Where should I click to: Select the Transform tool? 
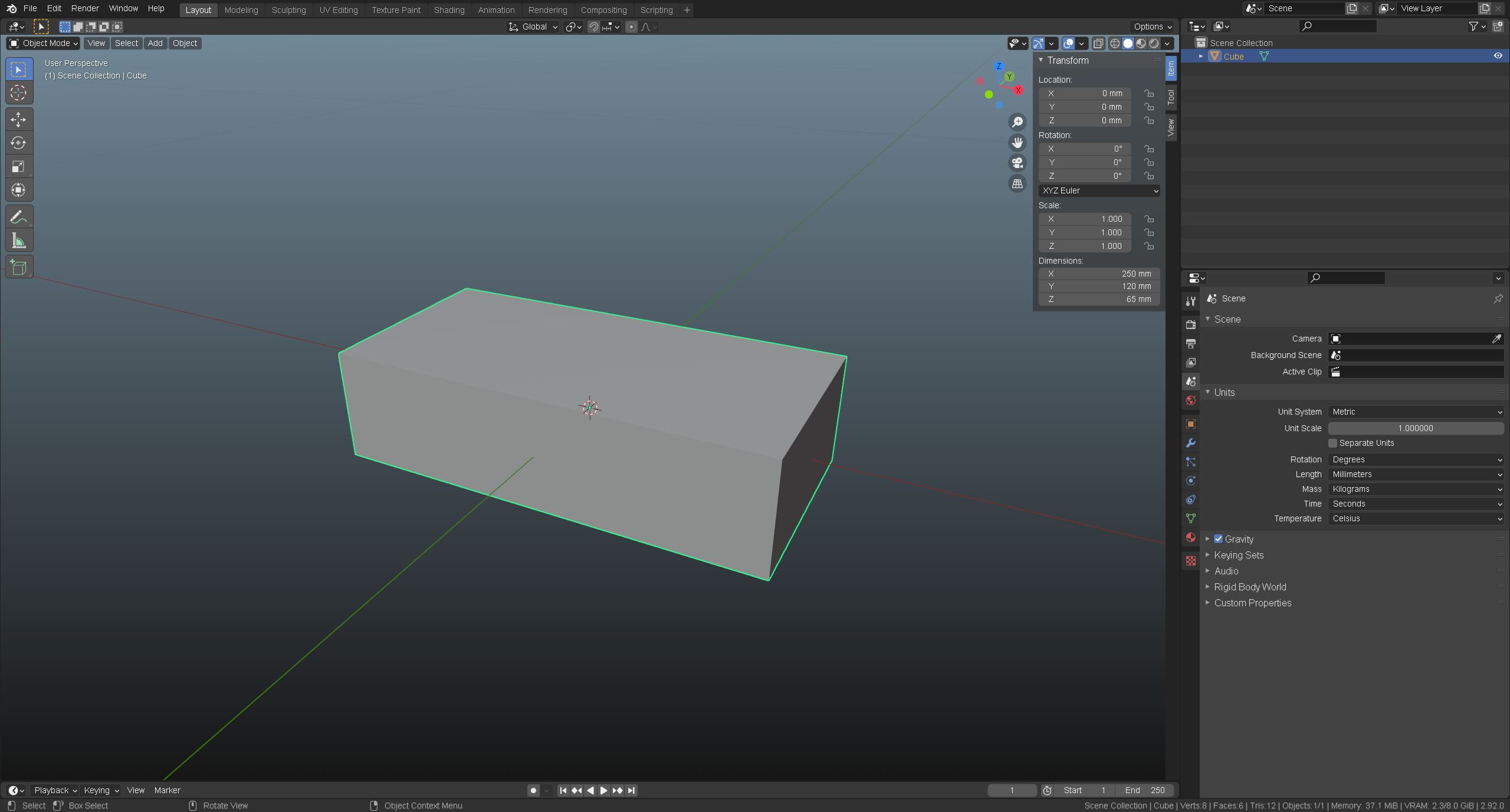(x=19, y=190)
